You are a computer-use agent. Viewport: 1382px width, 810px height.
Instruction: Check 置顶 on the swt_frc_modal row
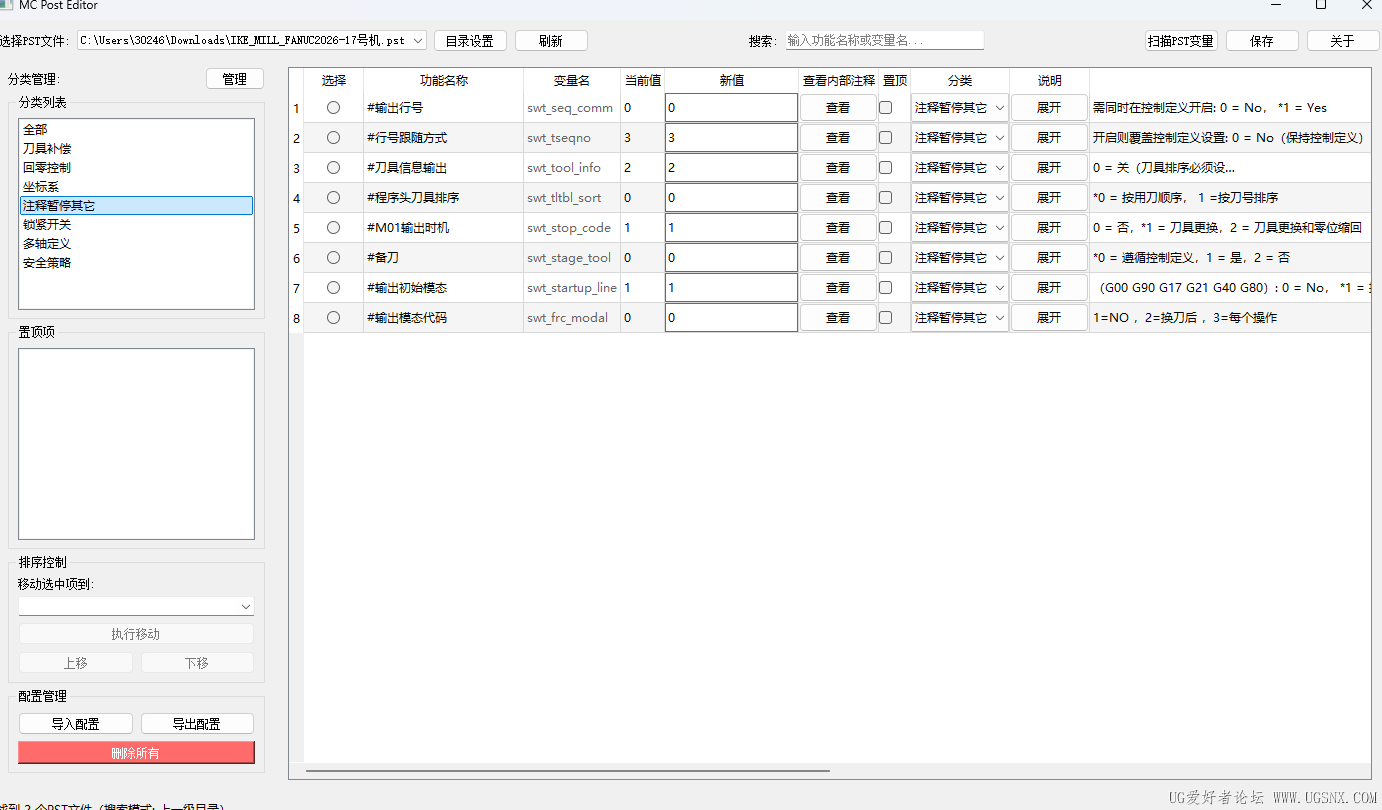(x=886, y=317)
